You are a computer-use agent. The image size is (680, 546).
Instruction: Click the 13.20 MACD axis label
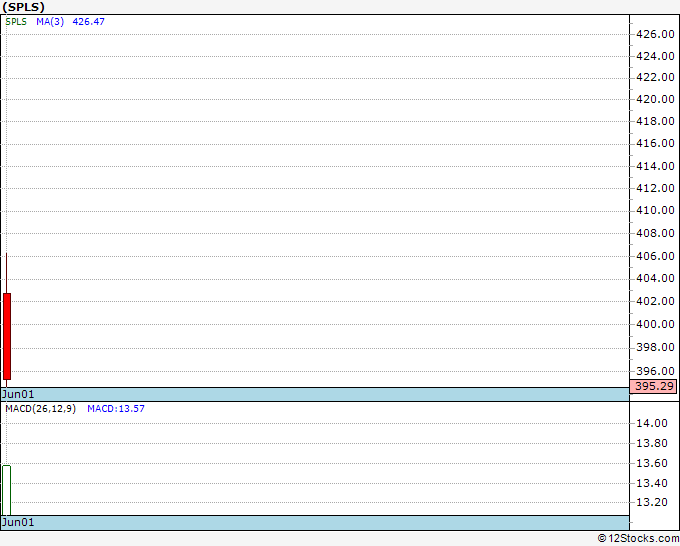[x=651, y=502]
